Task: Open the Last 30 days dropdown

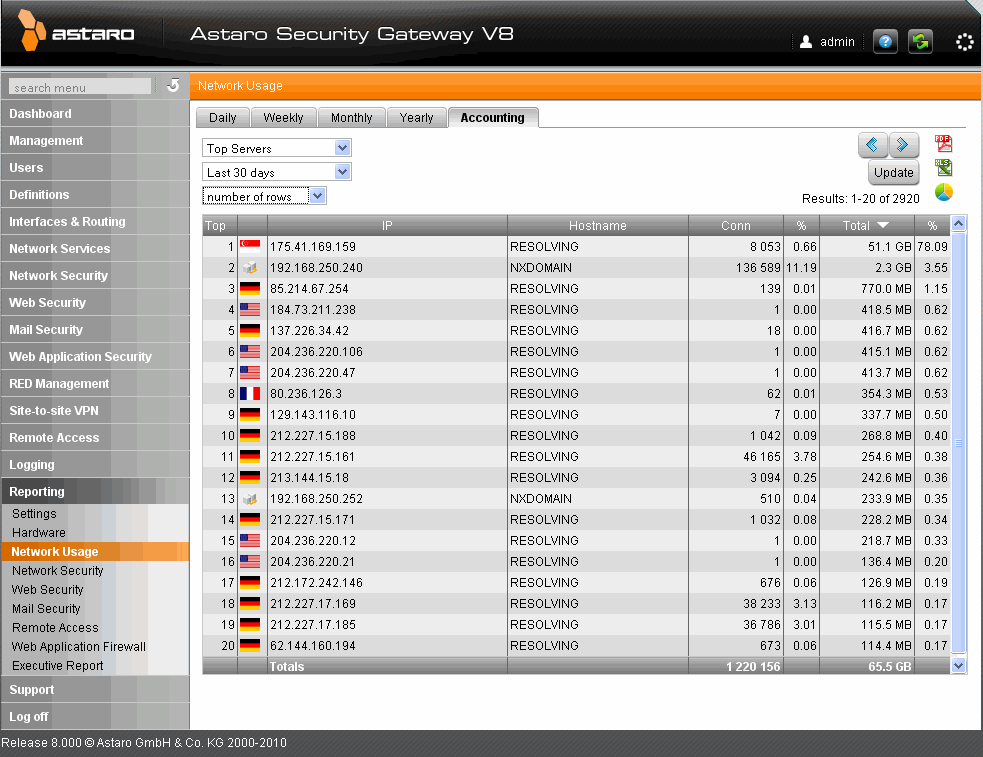Action: pyautogui.click(x=276, y=172)
